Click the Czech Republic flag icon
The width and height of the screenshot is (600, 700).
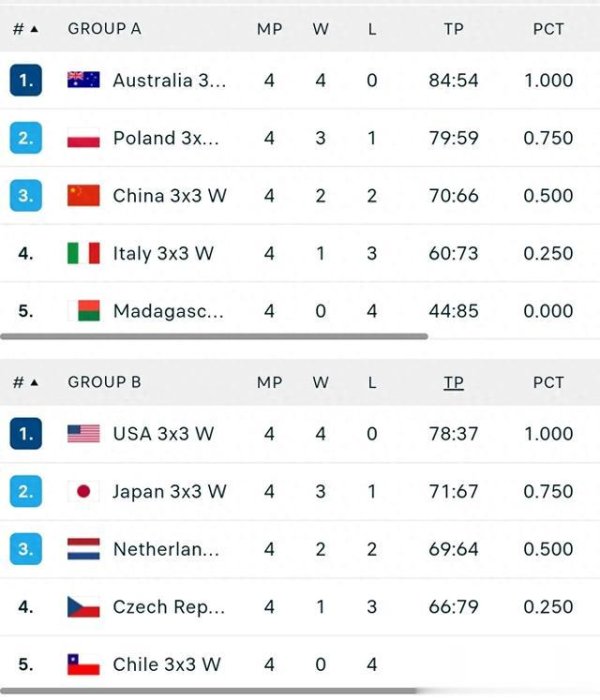[83, 607]
